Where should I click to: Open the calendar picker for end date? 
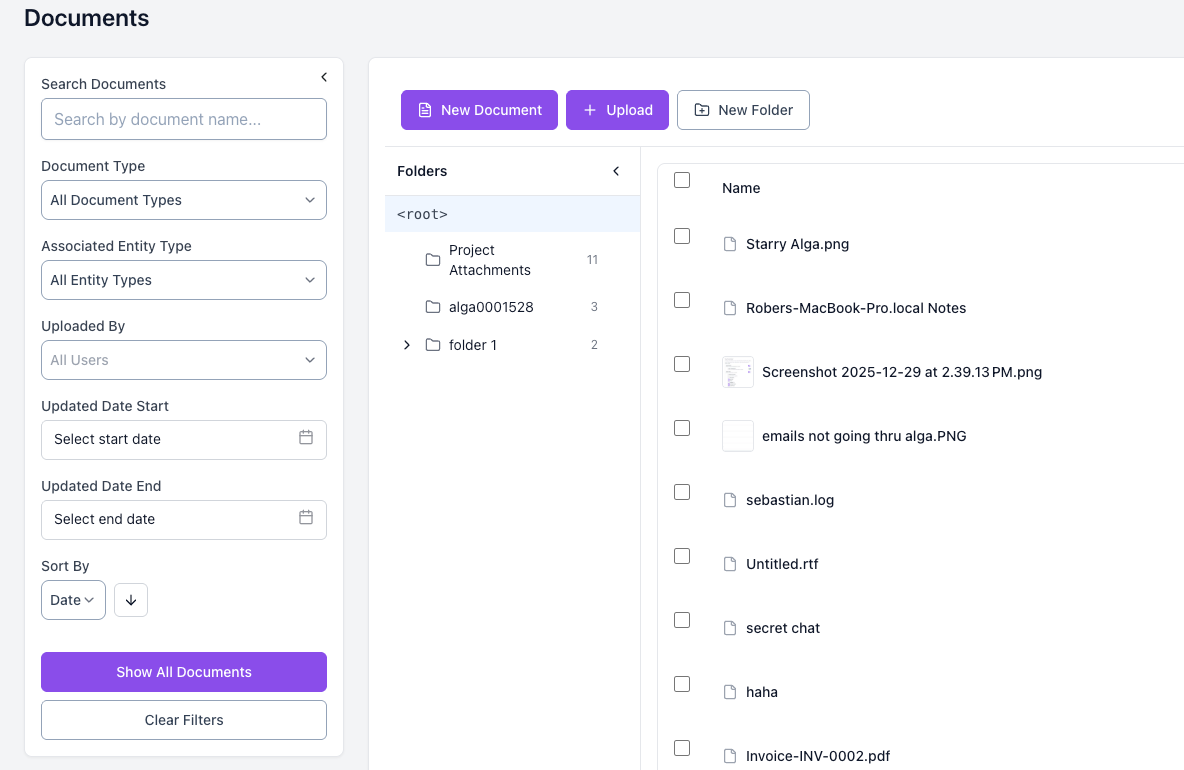pyautogui.click(x=306, y=519)
